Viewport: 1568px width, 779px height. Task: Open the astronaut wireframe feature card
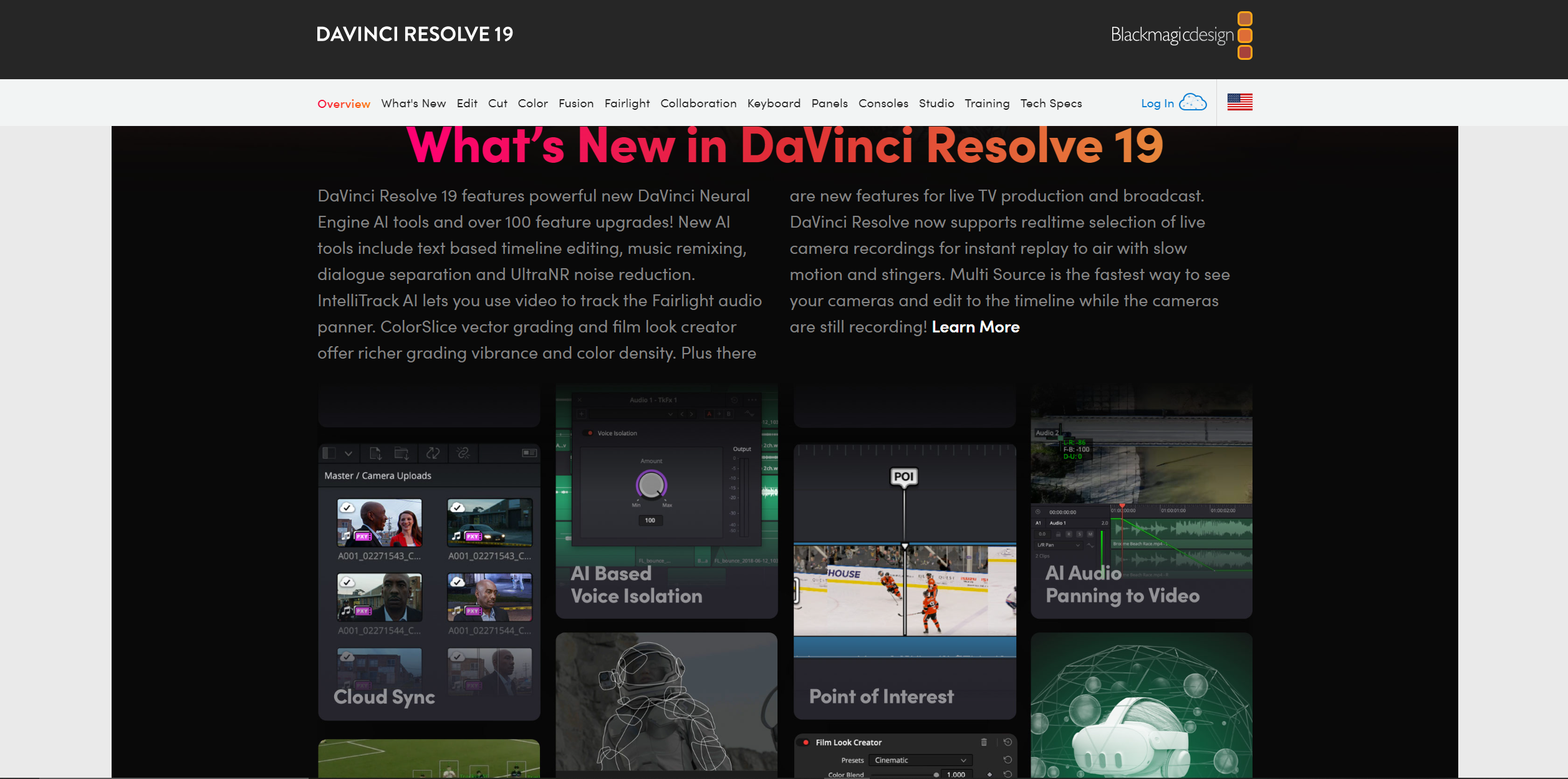tap(666, 705)
